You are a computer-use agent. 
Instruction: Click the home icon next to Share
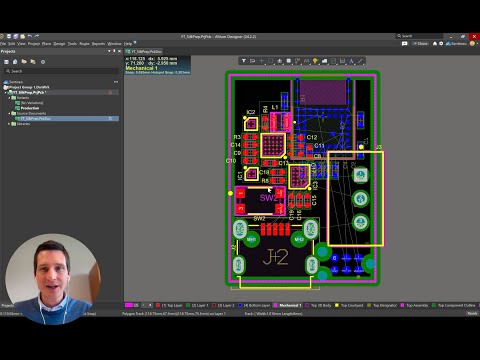pyautogui.click(x=435, y=44)
